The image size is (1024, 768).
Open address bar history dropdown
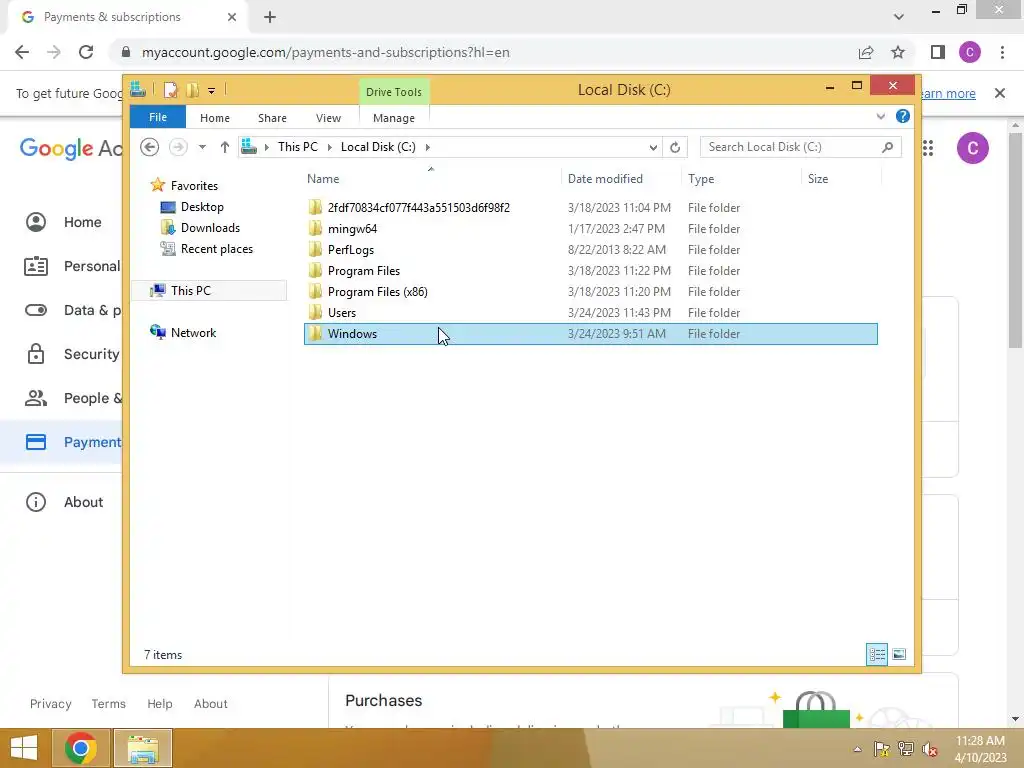[x=653, y=148]
